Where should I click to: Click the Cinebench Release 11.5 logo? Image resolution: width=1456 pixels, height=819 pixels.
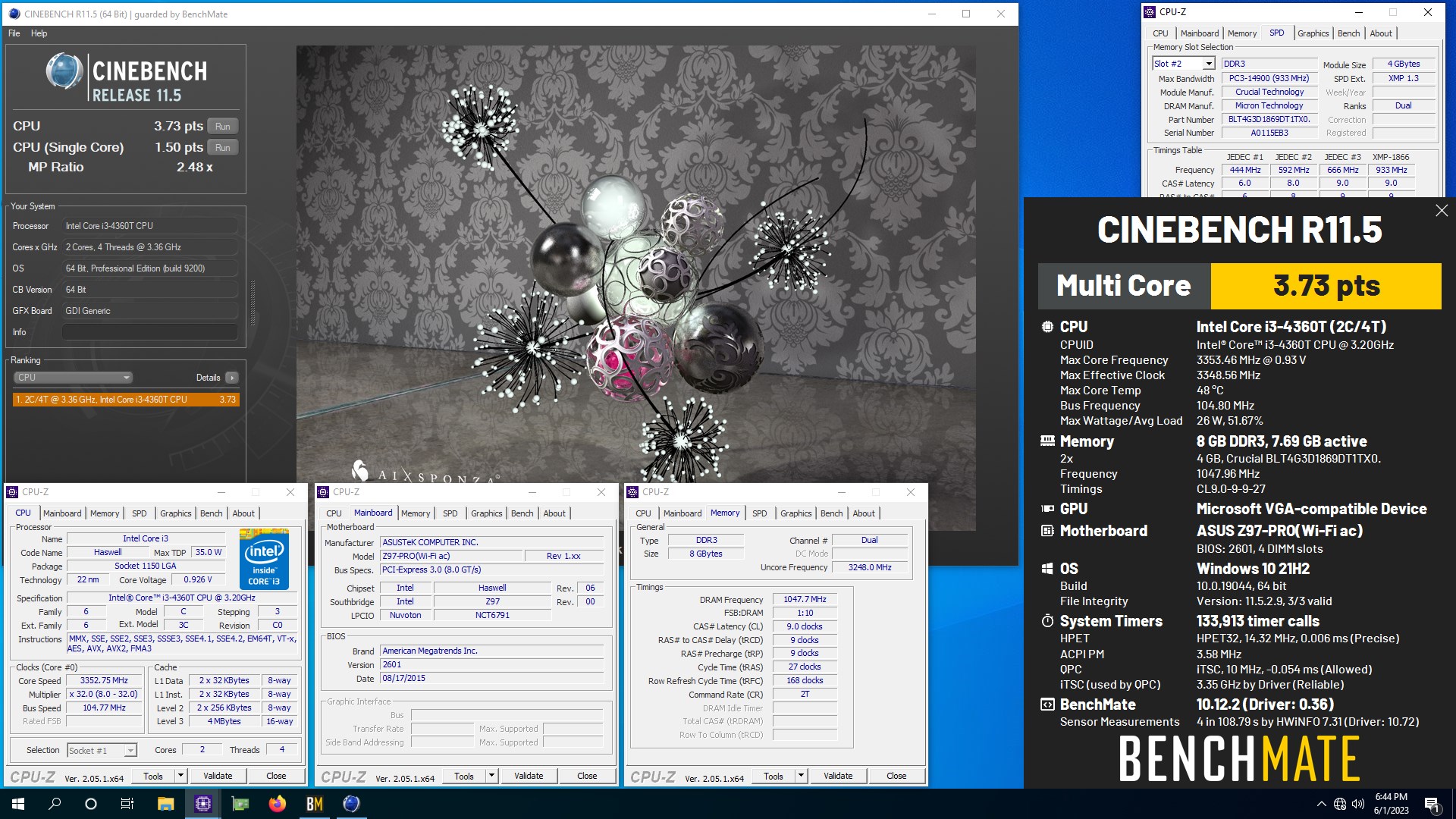(x=126, y=79)
